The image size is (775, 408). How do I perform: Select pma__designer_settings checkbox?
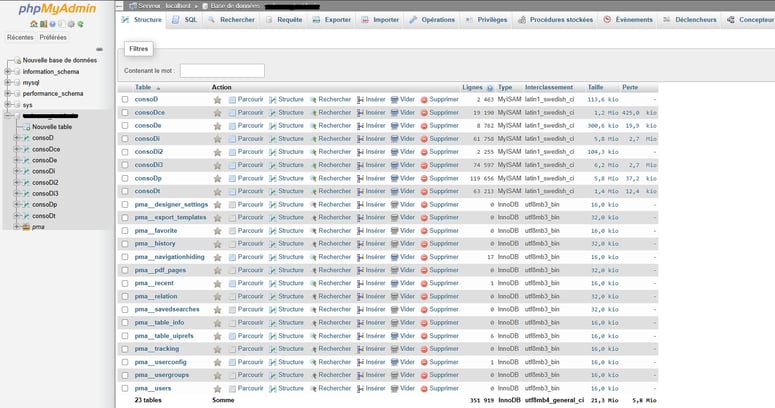tap(125, 205)
